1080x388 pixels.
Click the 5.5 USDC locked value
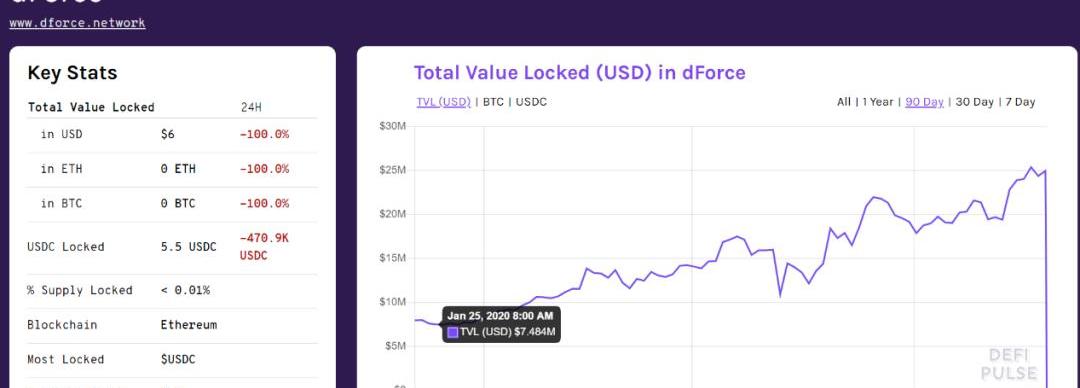189,247
